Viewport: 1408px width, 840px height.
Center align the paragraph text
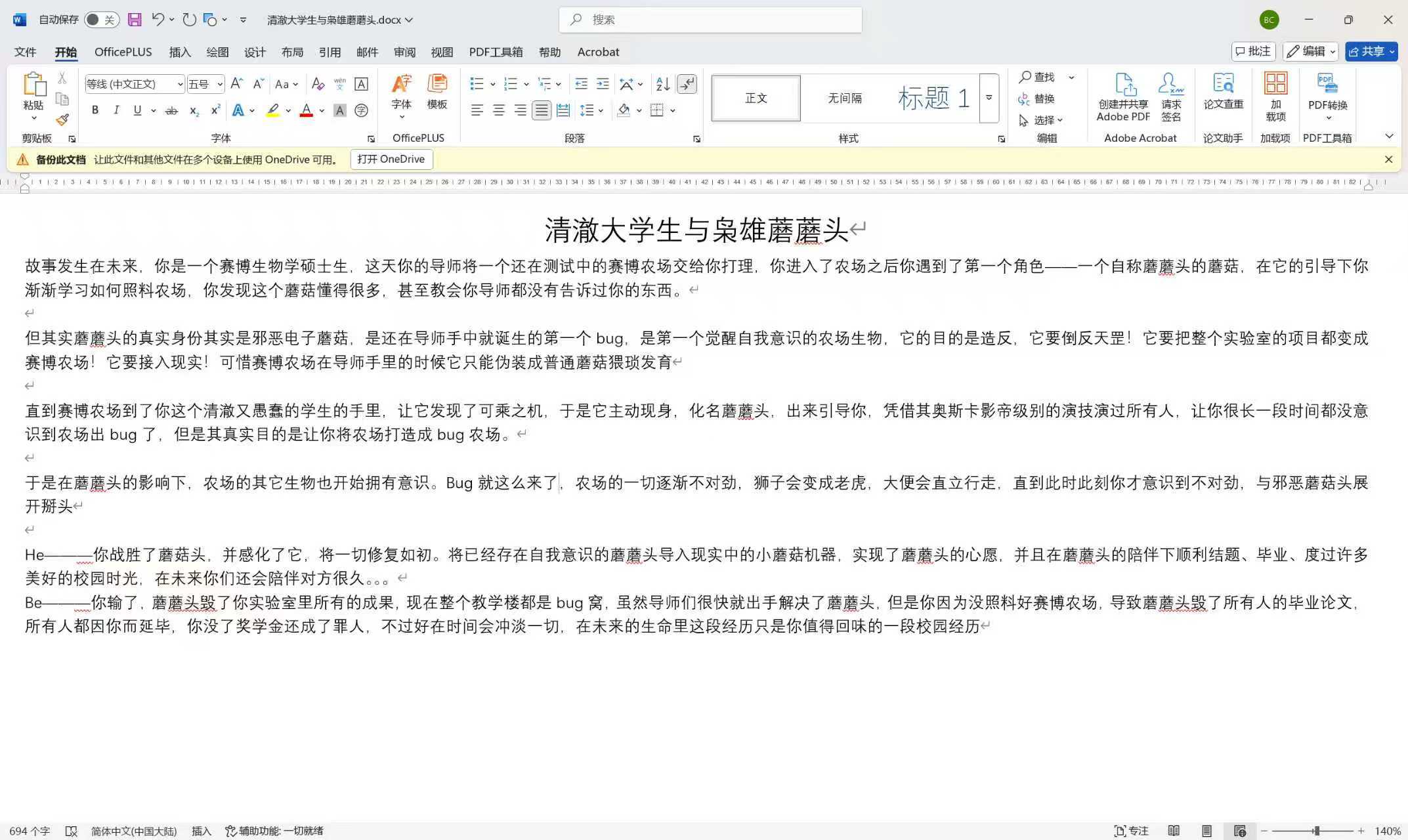point(499,110)
